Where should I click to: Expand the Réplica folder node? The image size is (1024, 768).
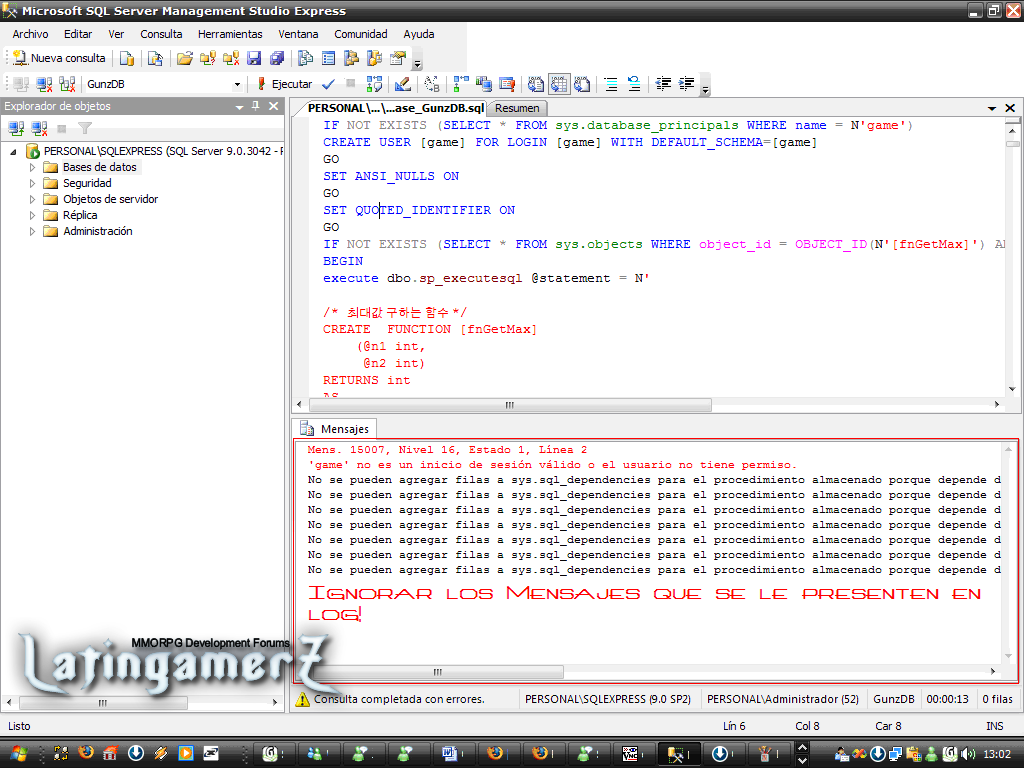[x=33, y=216]
